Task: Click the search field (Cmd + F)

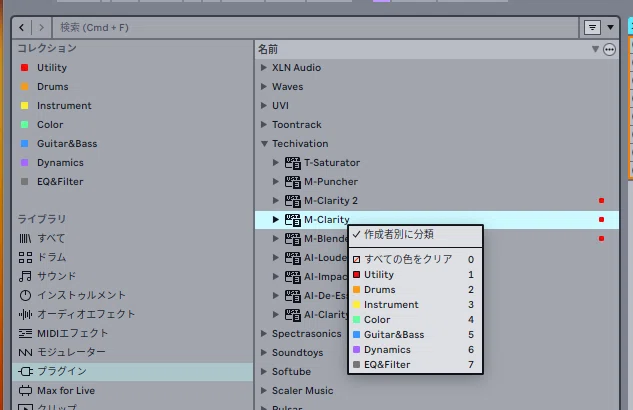Action: point(315,27)
